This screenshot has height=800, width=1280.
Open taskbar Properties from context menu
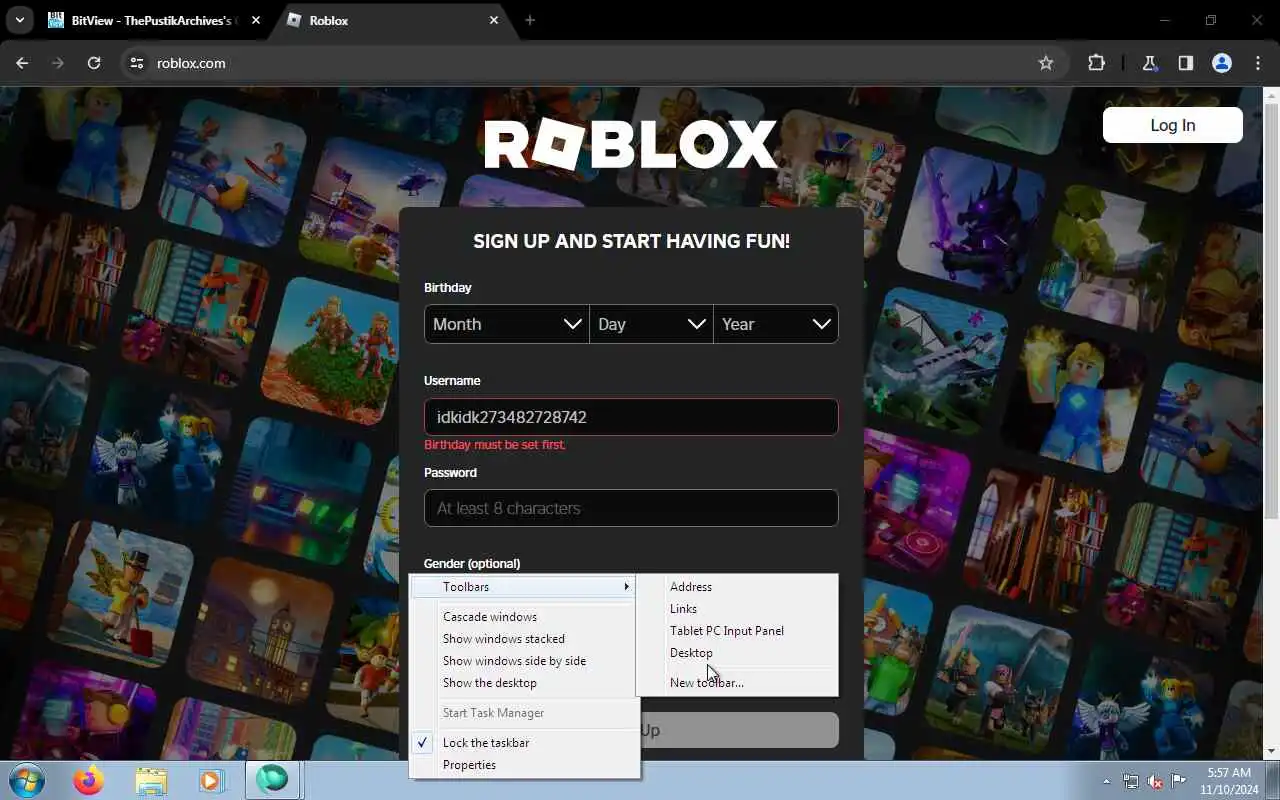click(524, 765)
